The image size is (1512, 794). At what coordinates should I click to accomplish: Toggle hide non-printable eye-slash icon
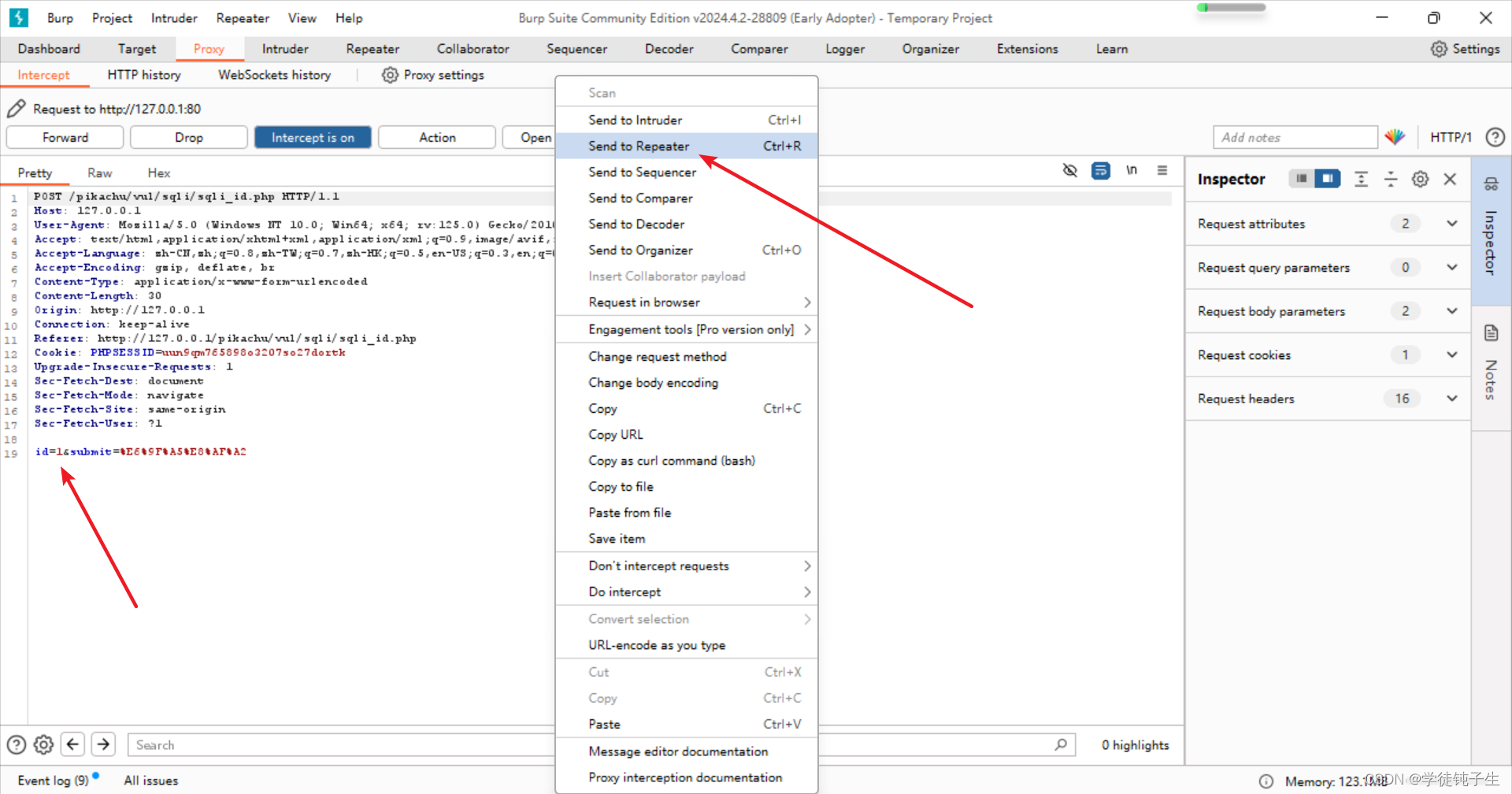coord(1069,170)
